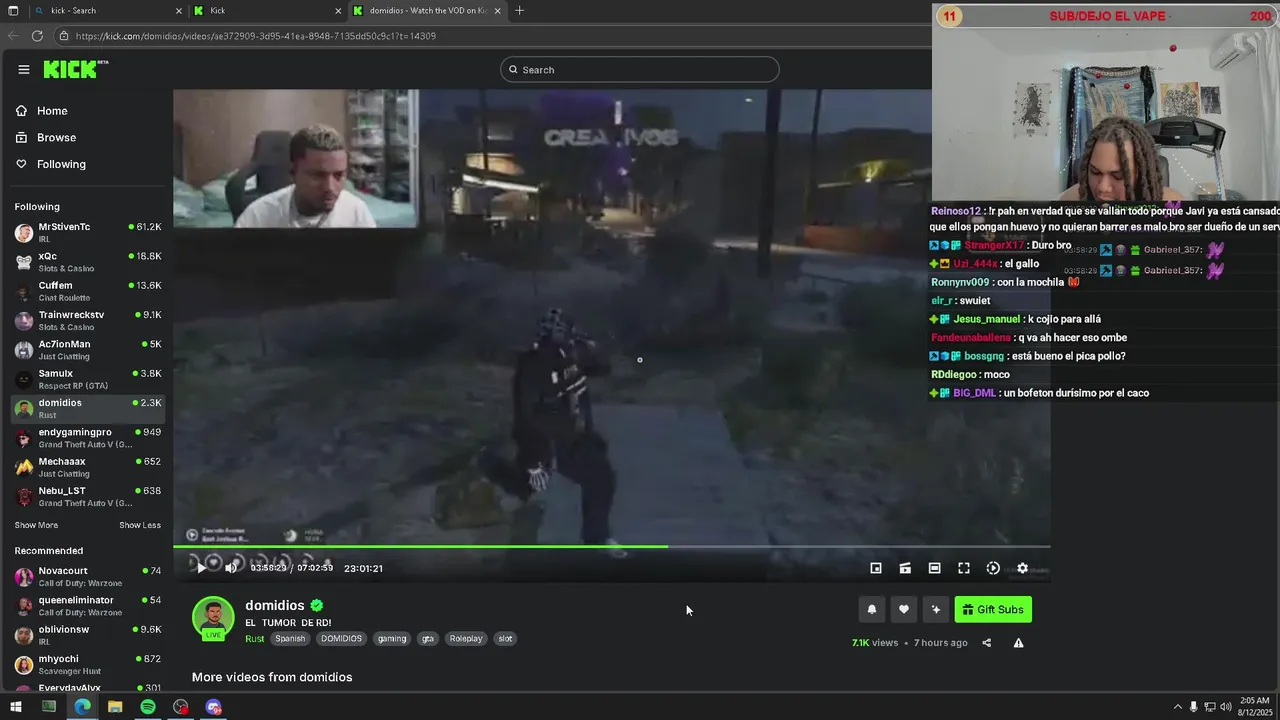Enter fullscreen video mode
This screenshot has width=1280, height=720.
pos(964,568)
